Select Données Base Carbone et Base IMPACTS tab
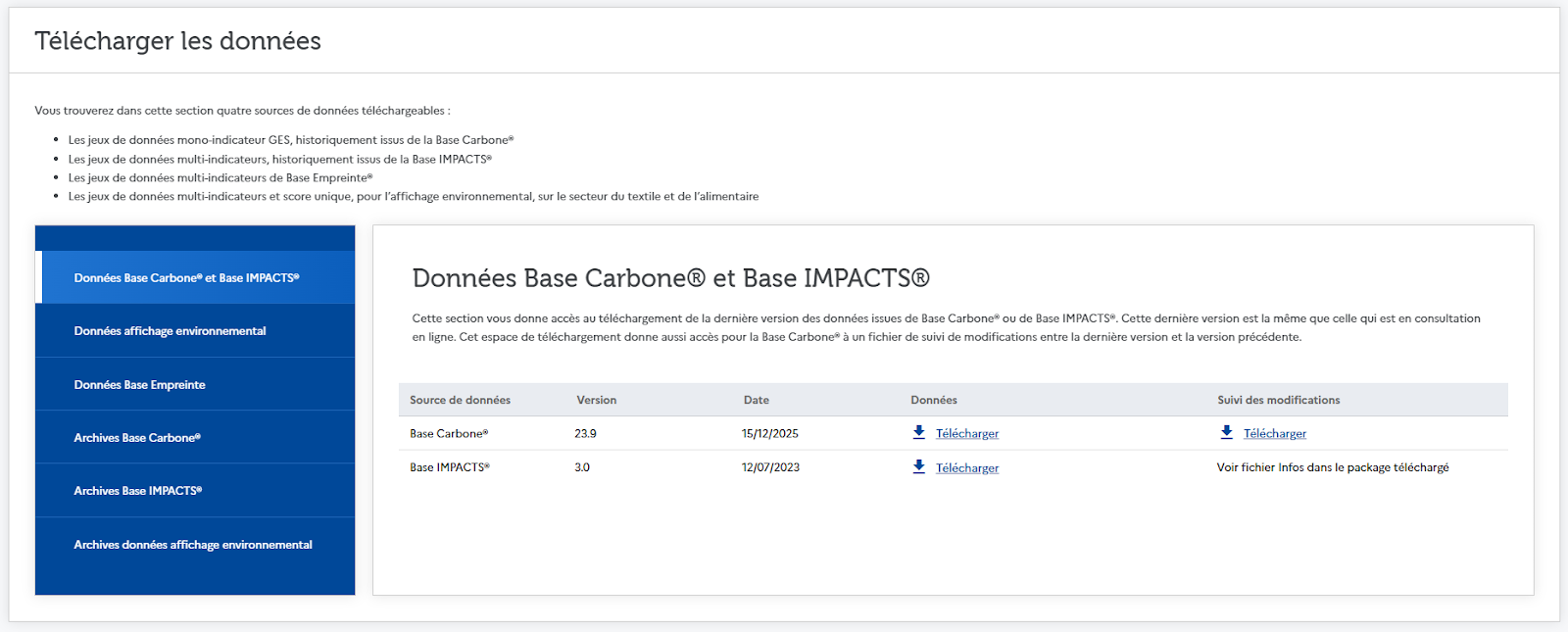The width and height of the screenshot is (1568, 632). pyautogui.click(x=195, y=277)
